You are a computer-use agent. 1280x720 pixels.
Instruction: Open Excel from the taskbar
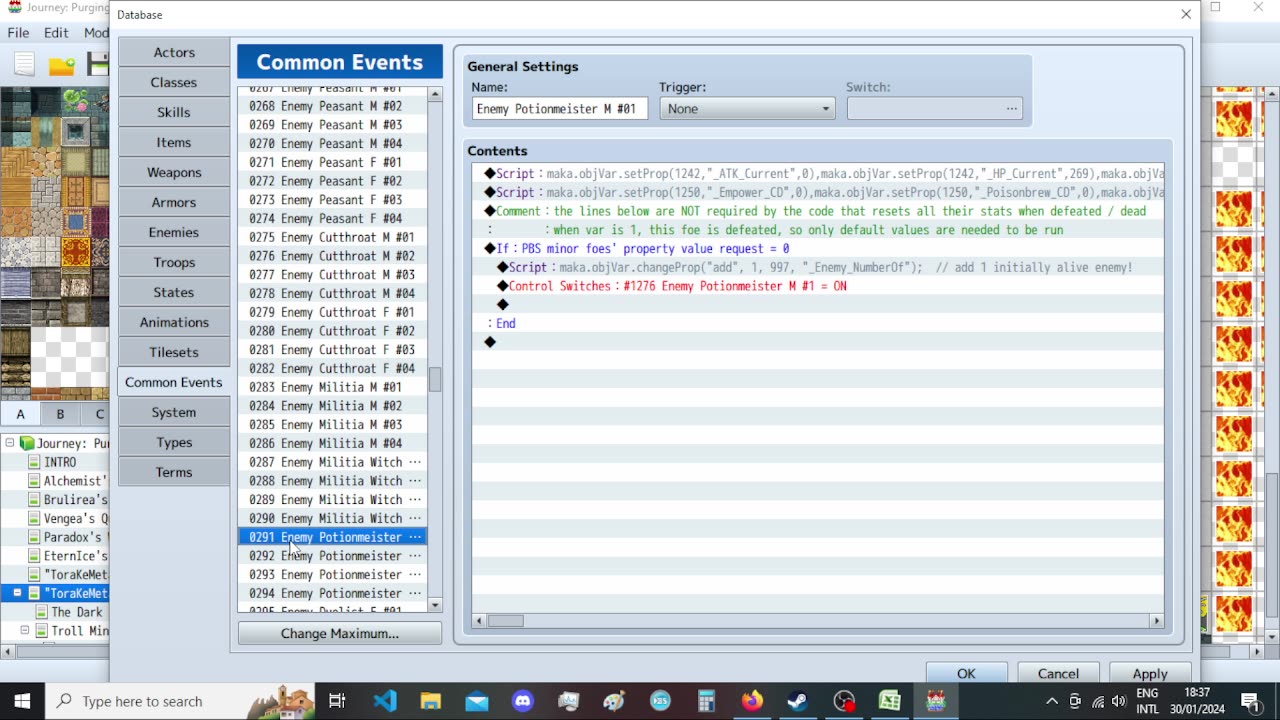889,701
